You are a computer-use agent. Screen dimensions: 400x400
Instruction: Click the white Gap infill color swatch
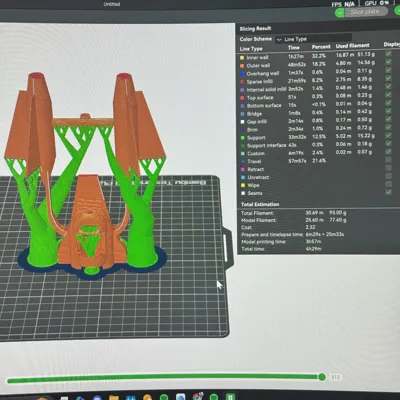(x=242, y=122)
